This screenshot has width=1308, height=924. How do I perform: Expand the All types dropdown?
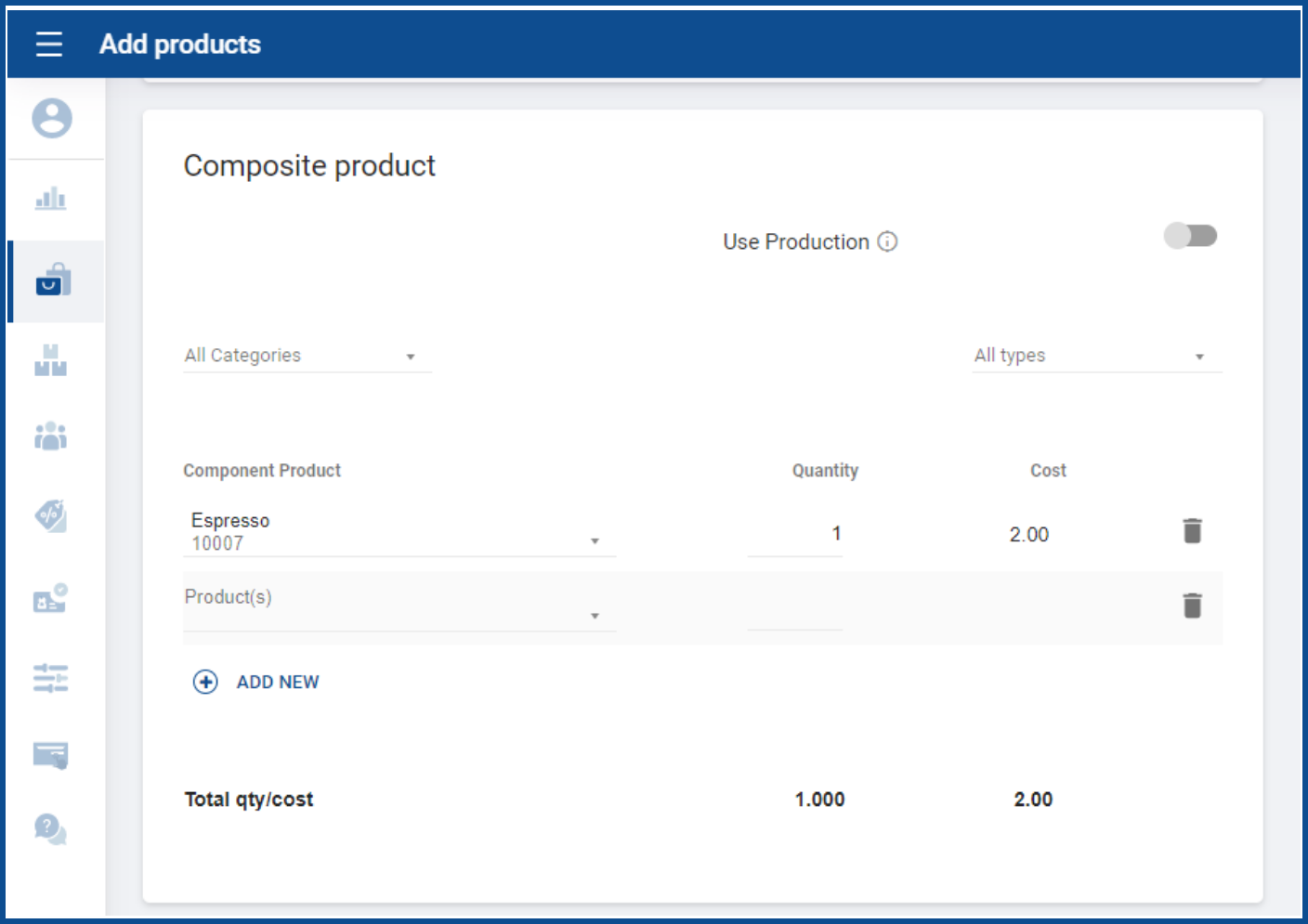click(x=1096, y=356)
